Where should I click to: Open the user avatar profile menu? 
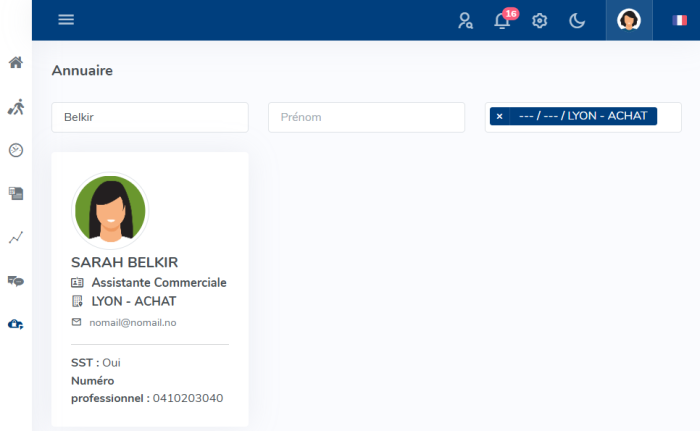click(x=629, y=20)
